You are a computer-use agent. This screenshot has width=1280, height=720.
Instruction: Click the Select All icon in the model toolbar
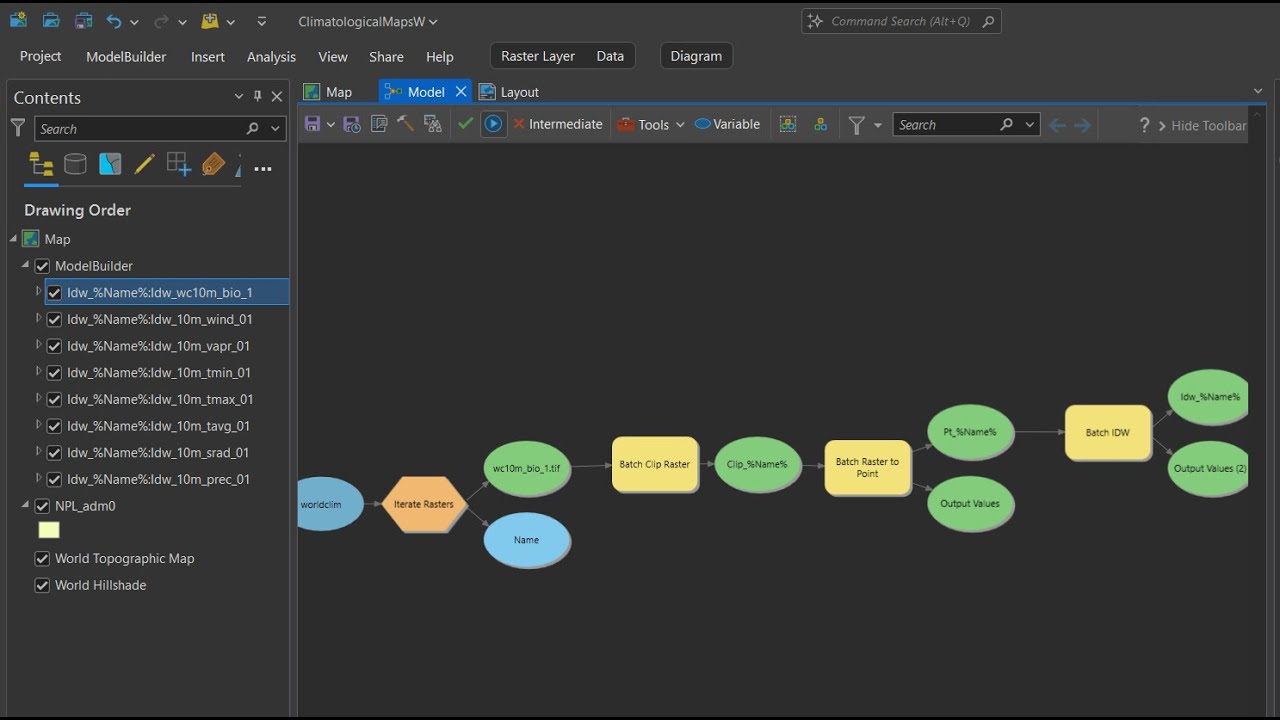point(788,124)
